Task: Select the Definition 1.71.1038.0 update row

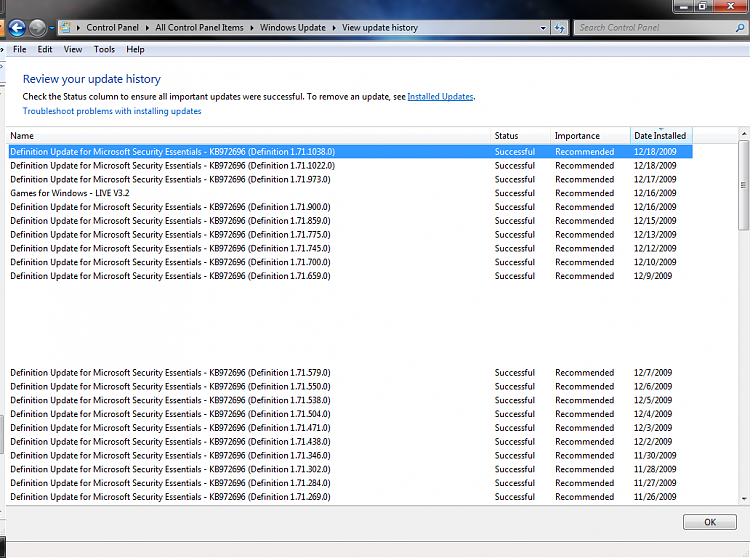Action: click(x=351, y=152)
